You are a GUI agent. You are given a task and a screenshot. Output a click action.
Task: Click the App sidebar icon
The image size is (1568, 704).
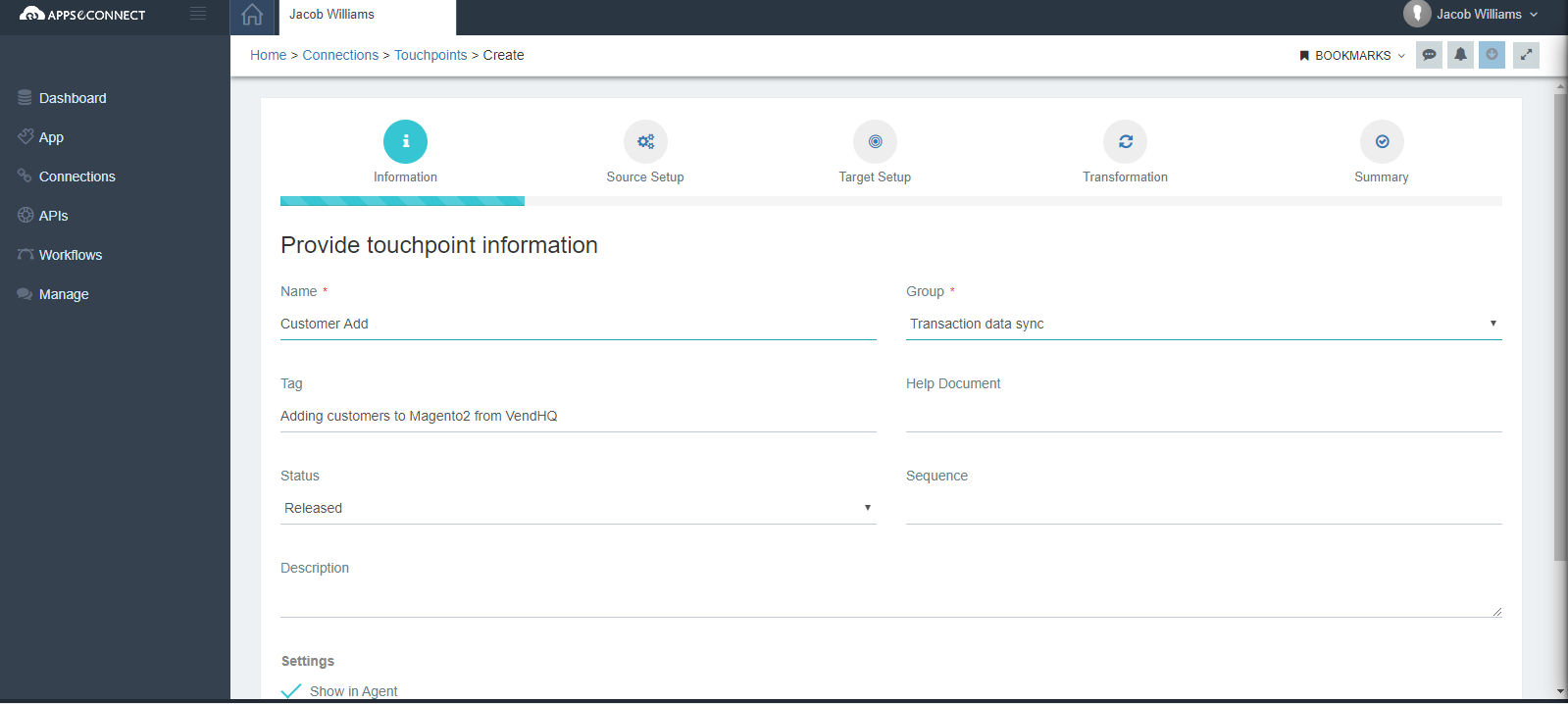pyautogui.click(x=25, y=136)
